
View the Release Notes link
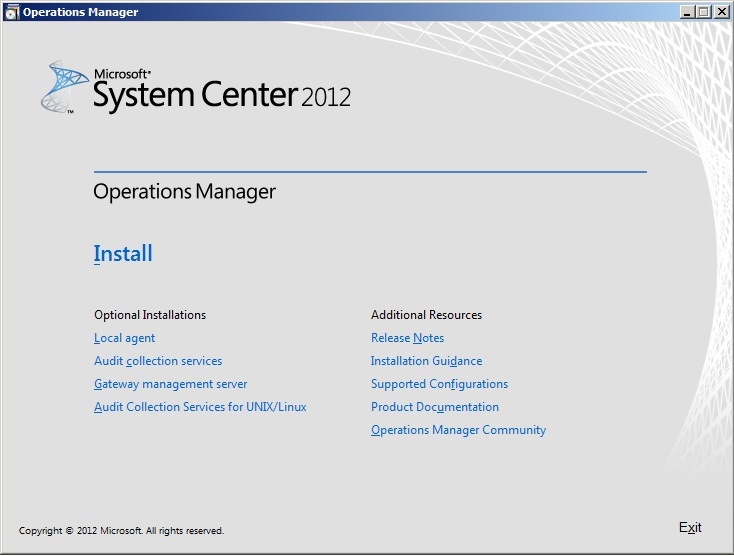pos(407,338)
